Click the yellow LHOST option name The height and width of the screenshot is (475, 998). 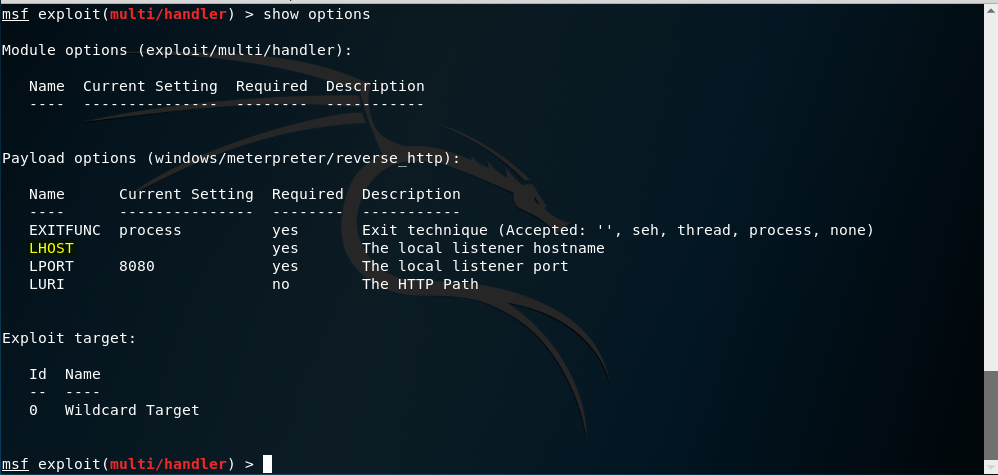tap(51, 248)
